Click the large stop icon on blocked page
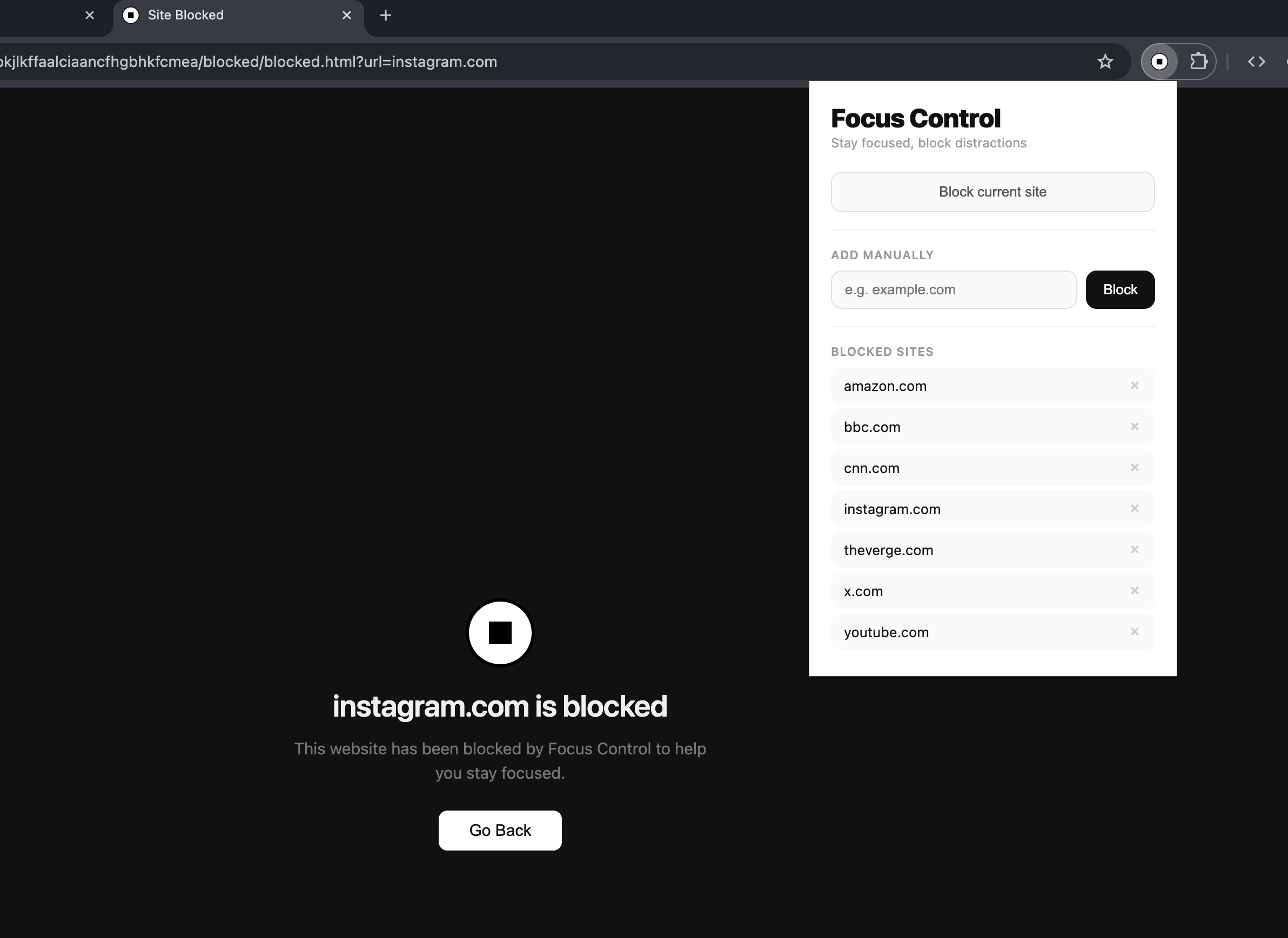The height and width of the screenshot is (938, 1288). pyautogui.click(x=500, y=632)
